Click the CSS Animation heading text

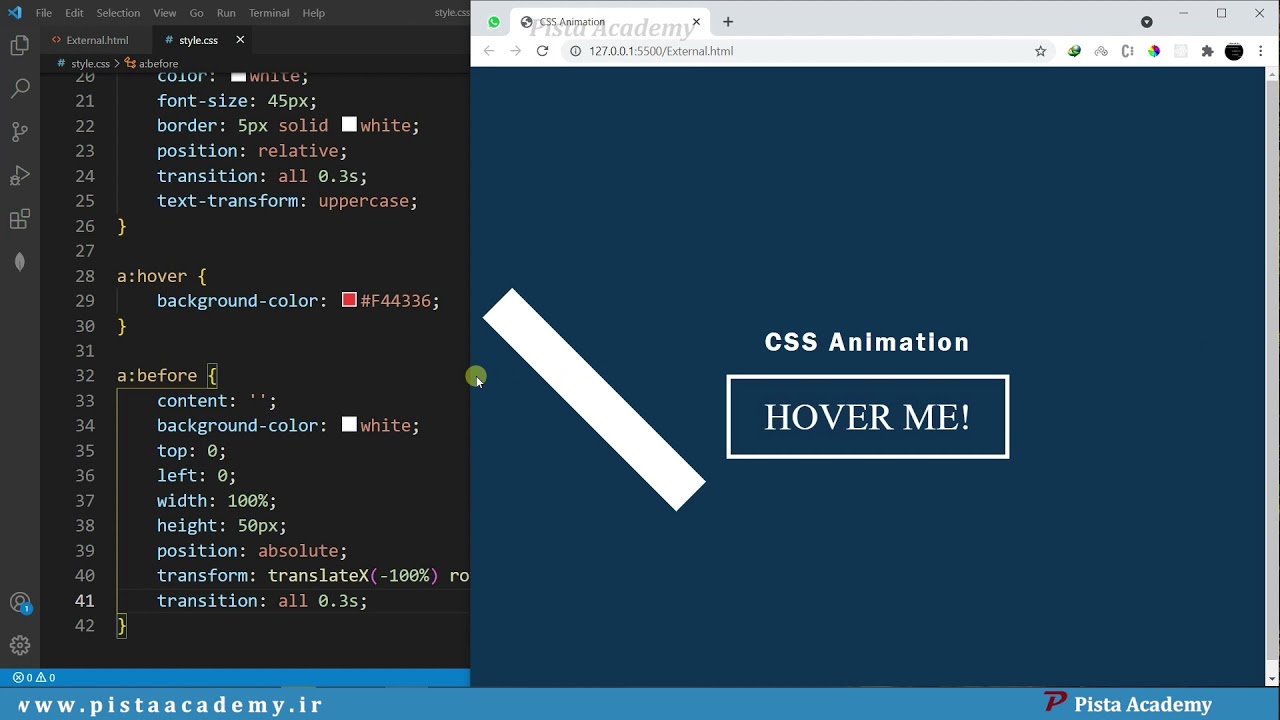pos(867,342)
